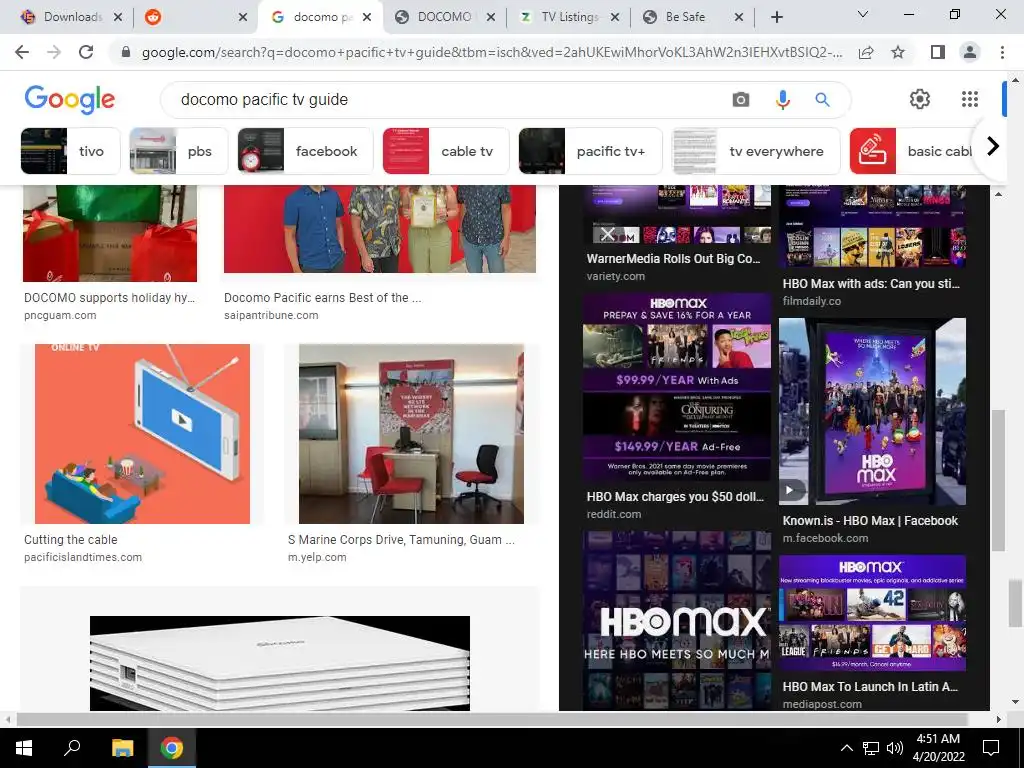Open the volume control in tray
Viewport: 1024px width, 768px height.
[x=895, y=748]
